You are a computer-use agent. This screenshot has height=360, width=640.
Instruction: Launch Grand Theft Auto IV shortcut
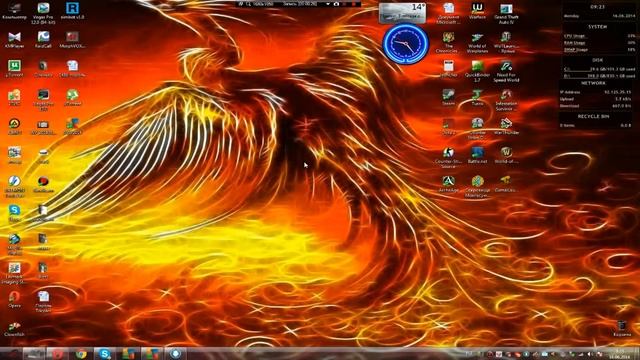506,13
